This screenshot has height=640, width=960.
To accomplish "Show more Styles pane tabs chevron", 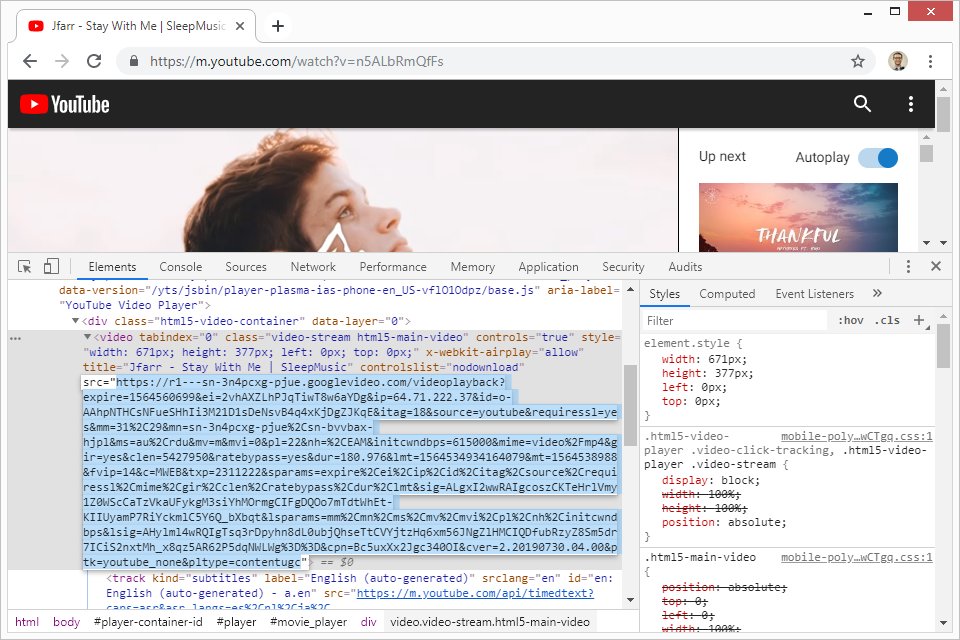I will click(877, 294).
